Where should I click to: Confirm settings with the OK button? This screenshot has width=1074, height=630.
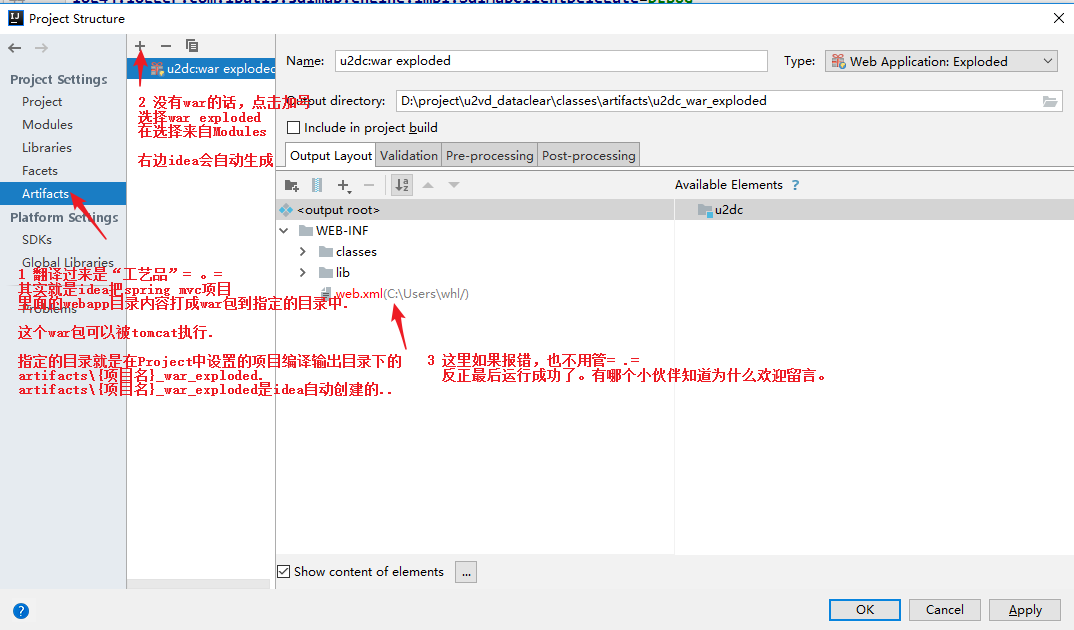point(864,609)
